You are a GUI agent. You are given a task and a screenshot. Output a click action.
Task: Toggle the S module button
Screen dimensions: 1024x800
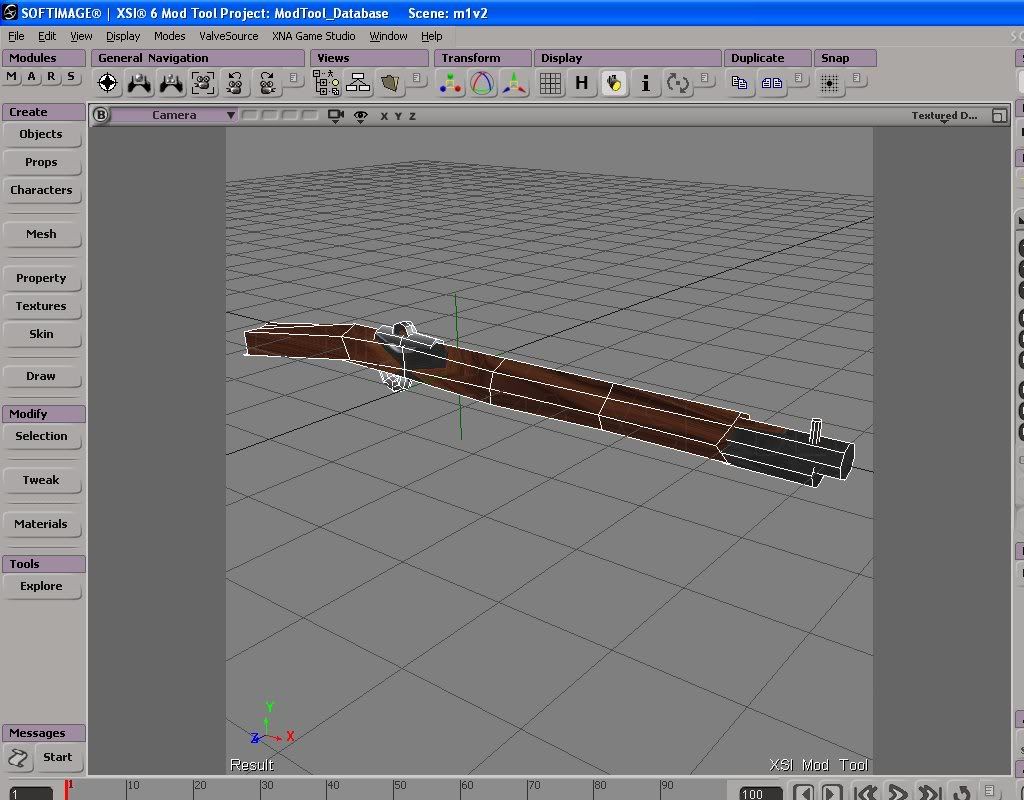71,77
